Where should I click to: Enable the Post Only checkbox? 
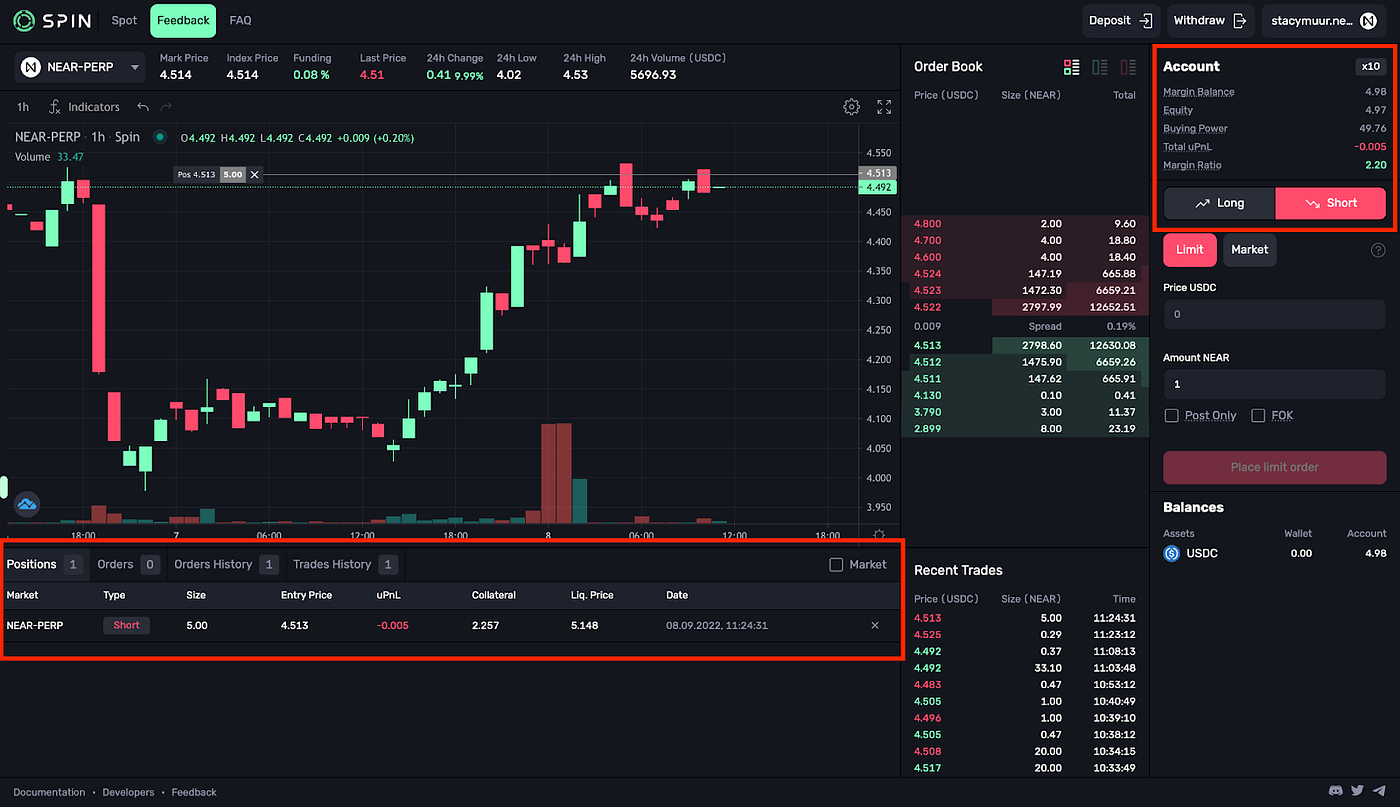[1172, 415]
